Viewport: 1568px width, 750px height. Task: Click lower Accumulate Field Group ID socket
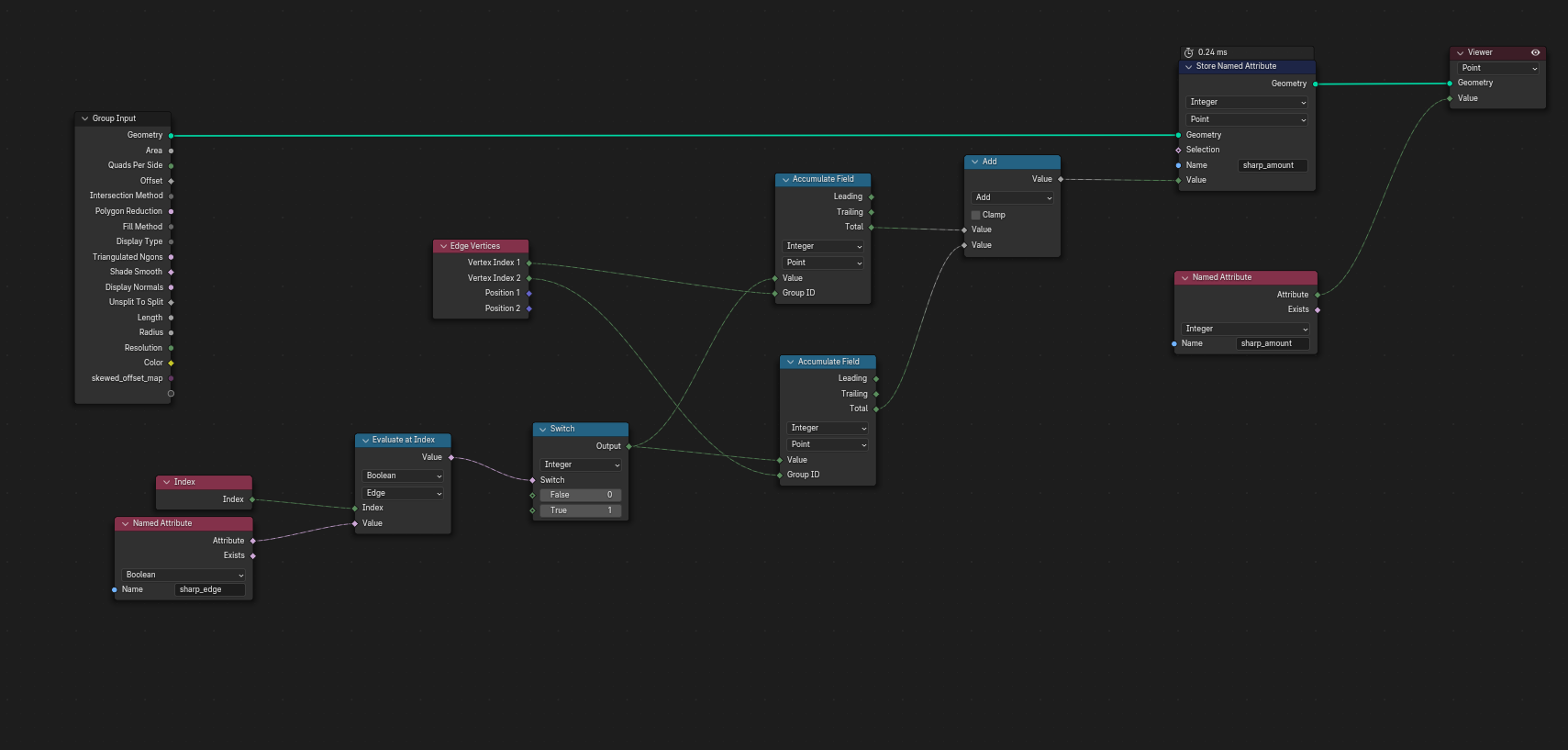[780, 475]
